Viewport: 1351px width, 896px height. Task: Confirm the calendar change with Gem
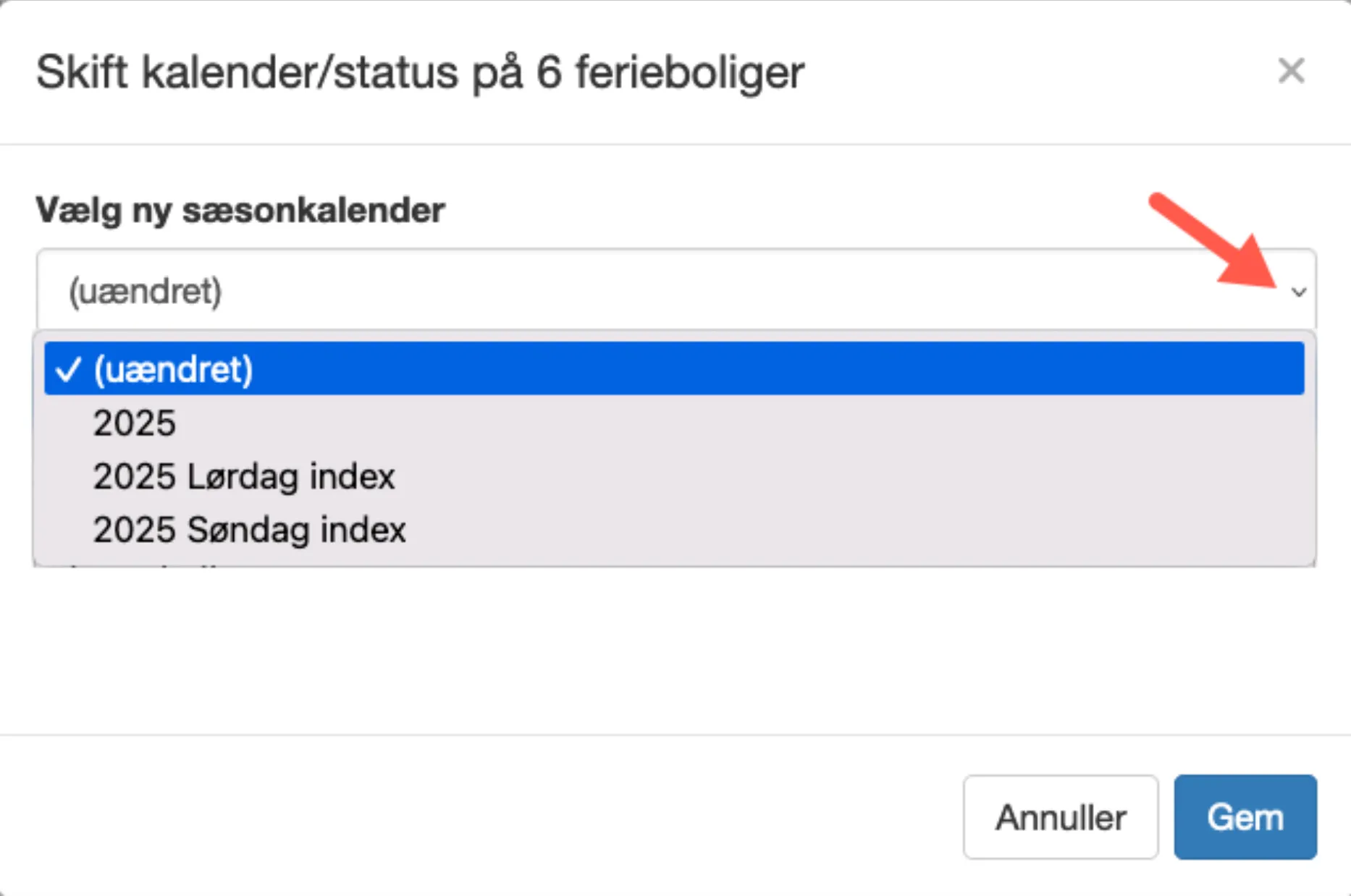point(1245,816)
